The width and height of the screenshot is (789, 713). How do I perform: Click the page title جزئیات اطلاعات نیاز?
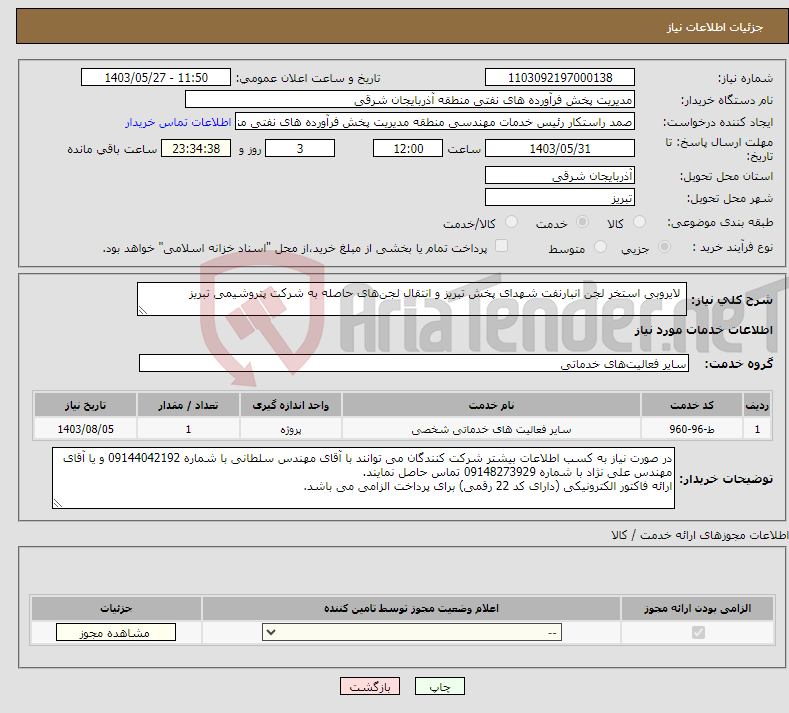point(715,27)
